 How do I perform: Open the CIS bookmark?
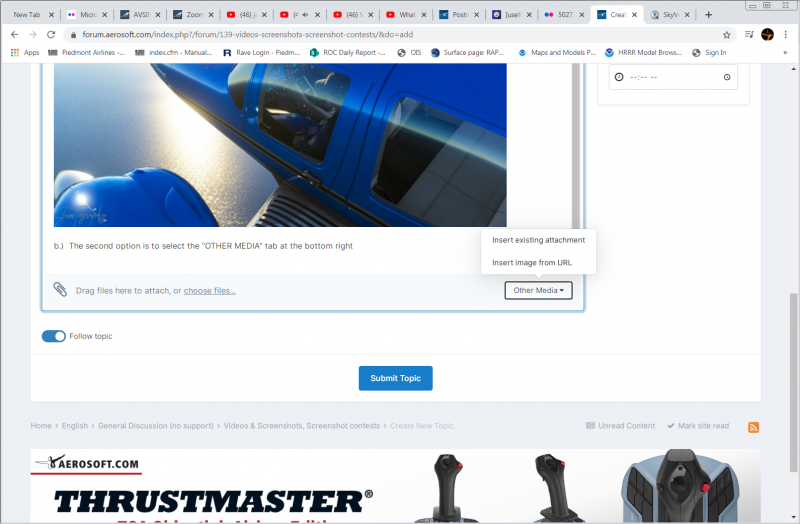410,53
